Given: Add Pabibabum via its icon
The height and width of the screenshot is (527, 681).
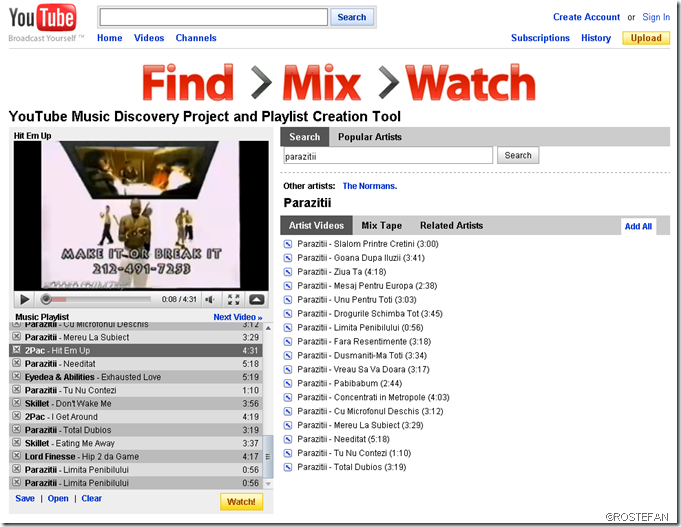Looking at the screenshot, I should tap(288, 384).
